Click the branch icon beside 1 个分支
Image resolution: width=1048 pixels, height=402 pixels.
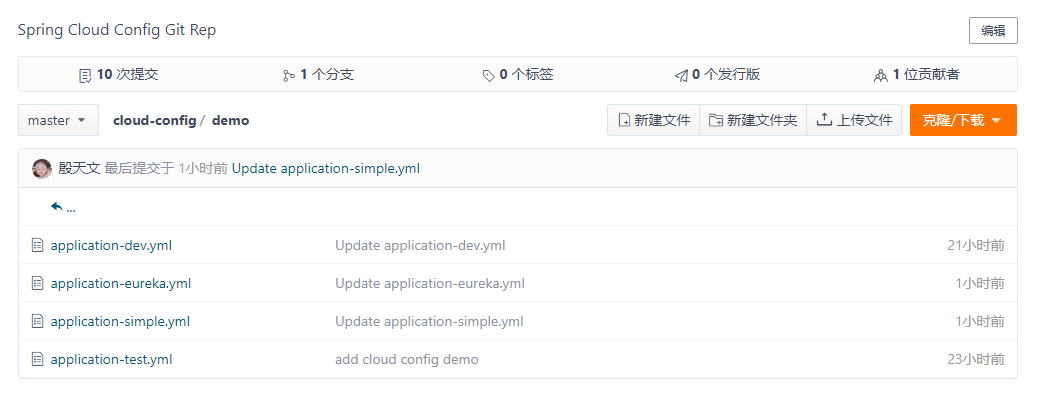click(289, 75)
